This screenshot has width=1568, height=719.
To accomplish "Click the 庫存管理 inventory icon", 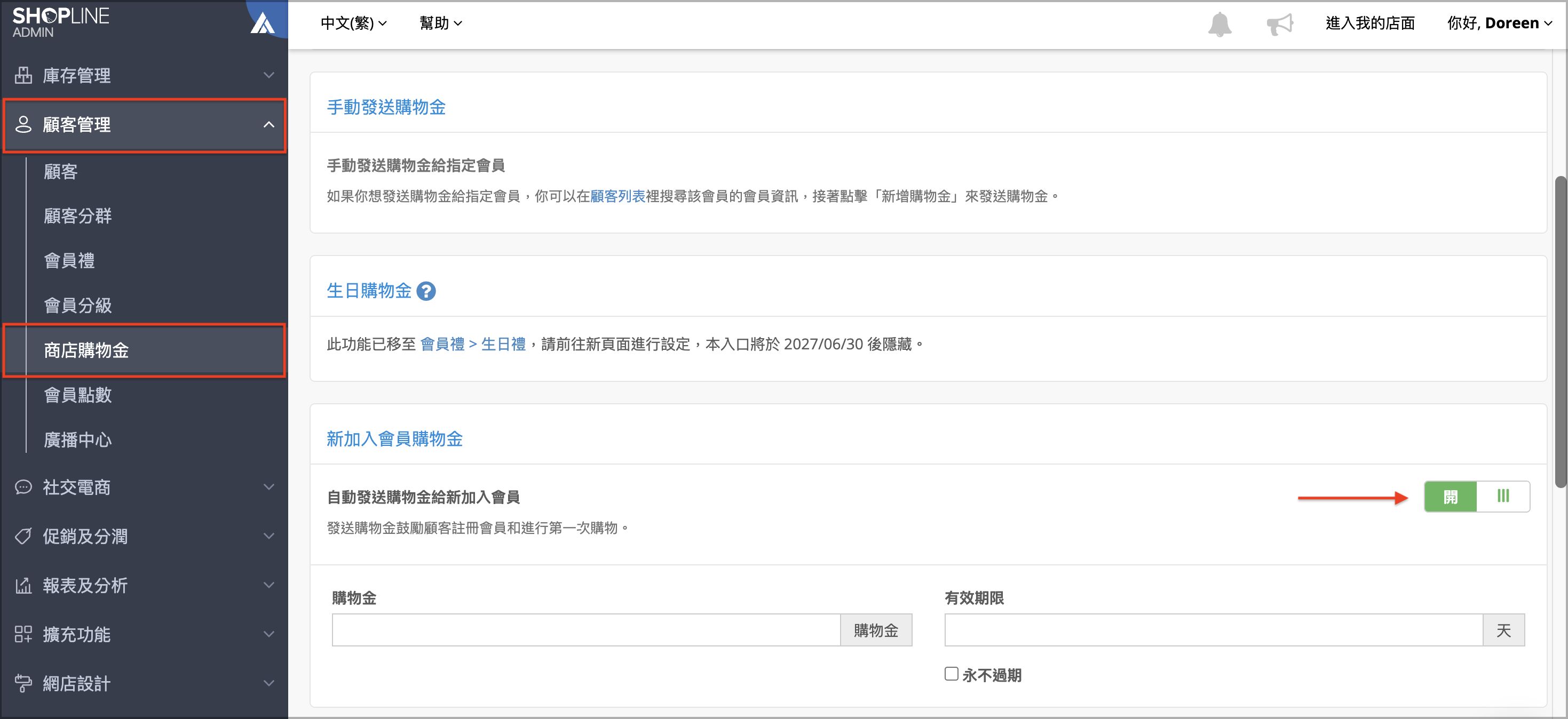I will pos(23,75).
